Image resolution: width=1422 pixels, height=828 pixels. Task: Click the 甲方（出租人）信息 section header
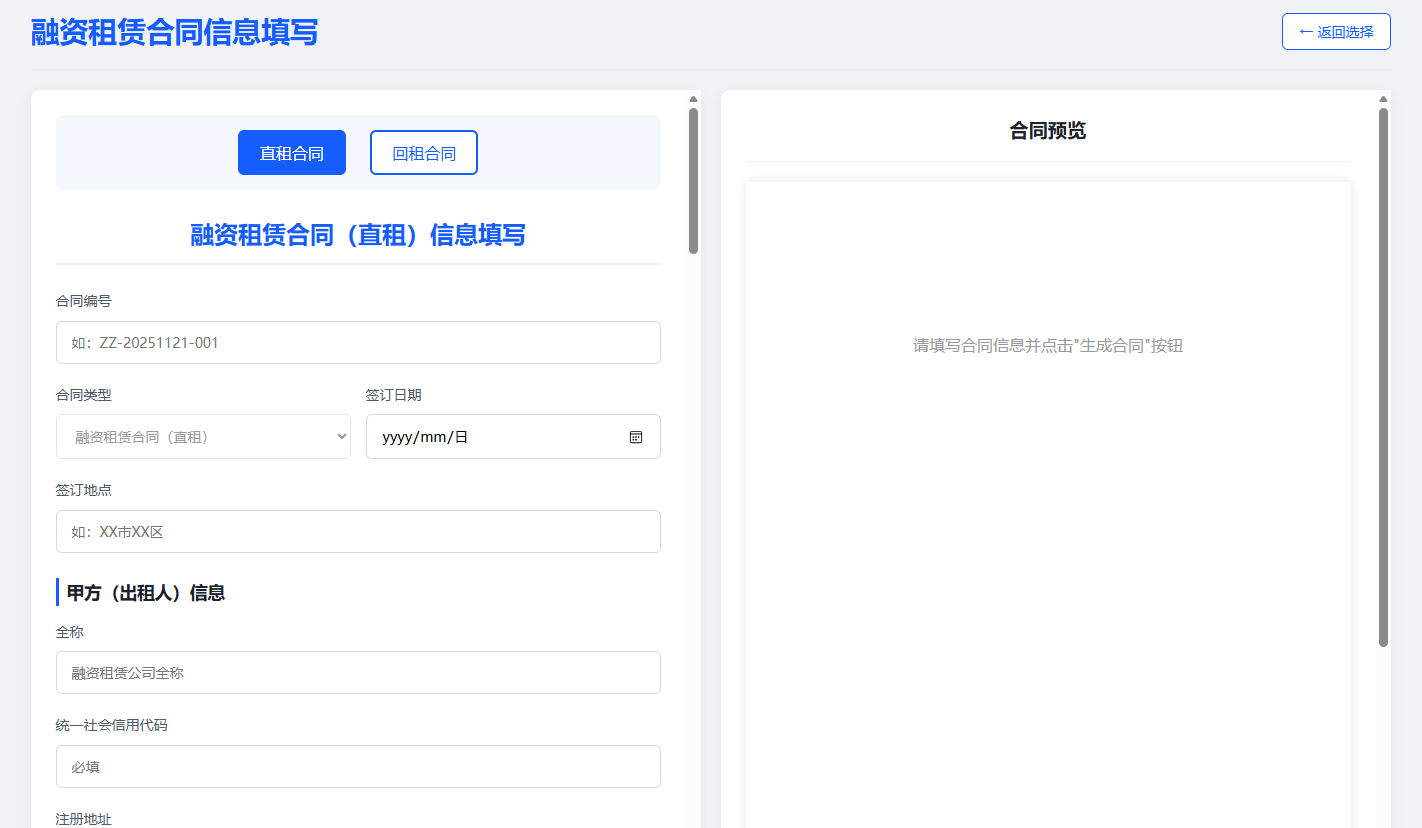[144, 592]
